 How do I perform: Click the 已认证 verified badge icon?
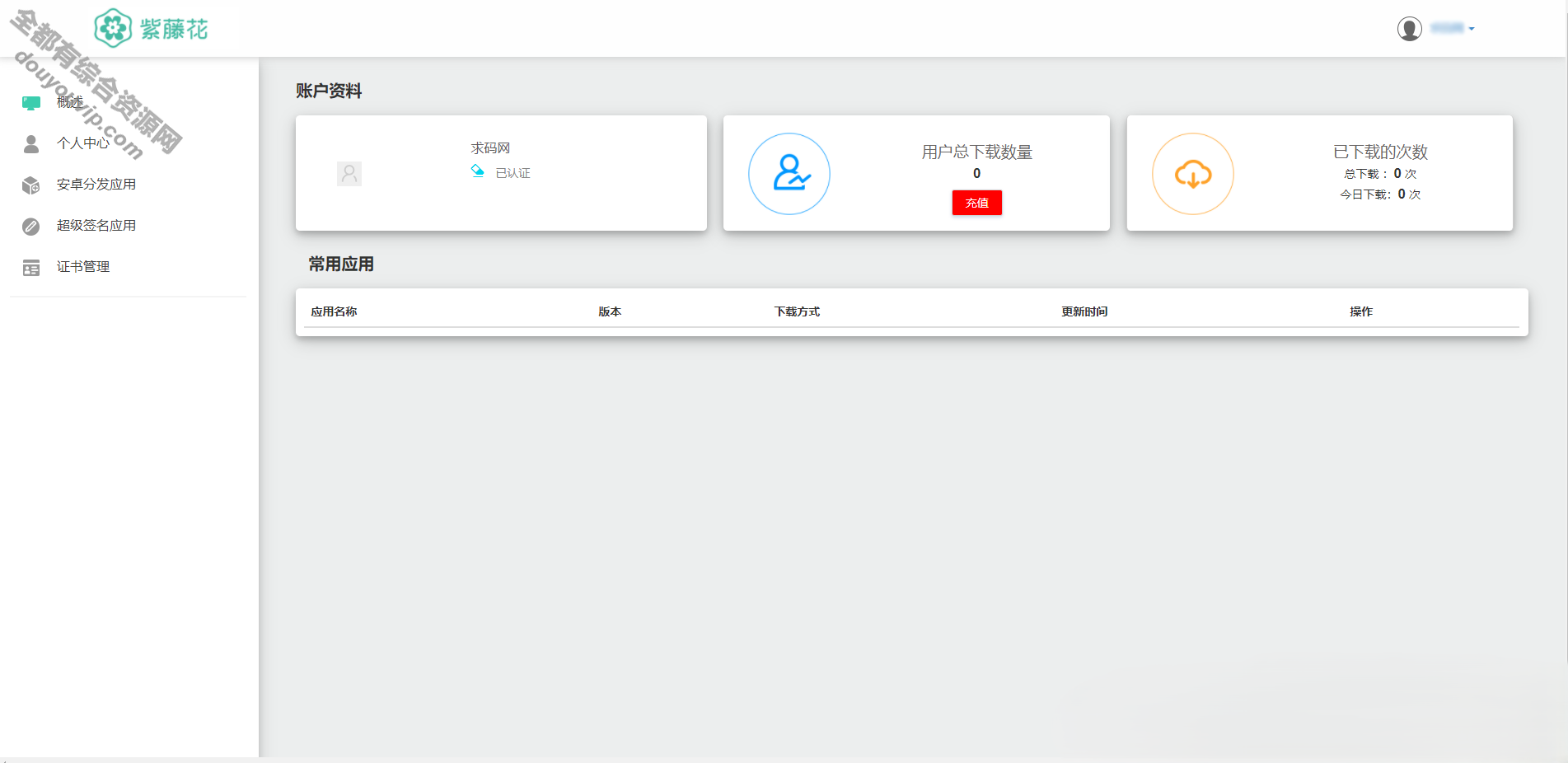pyautogui.click(x=477, y=171)
